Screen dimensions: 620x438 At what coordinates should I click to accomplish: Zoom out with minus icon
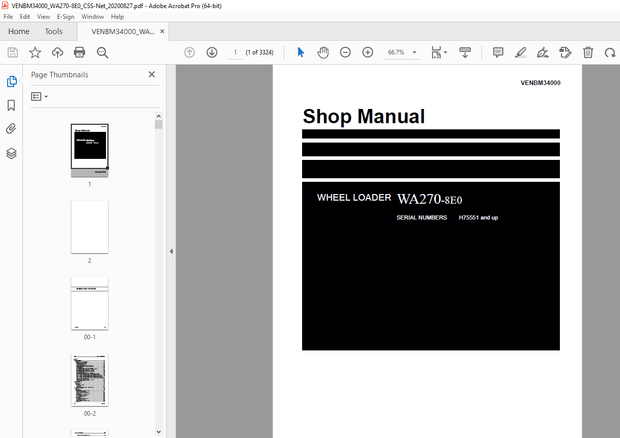(x=345, y=52)
